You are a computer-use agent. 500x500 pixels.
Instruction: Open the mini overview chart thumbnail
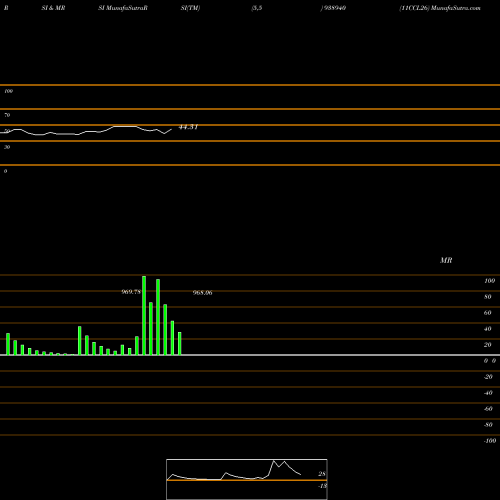pos(247,479)
